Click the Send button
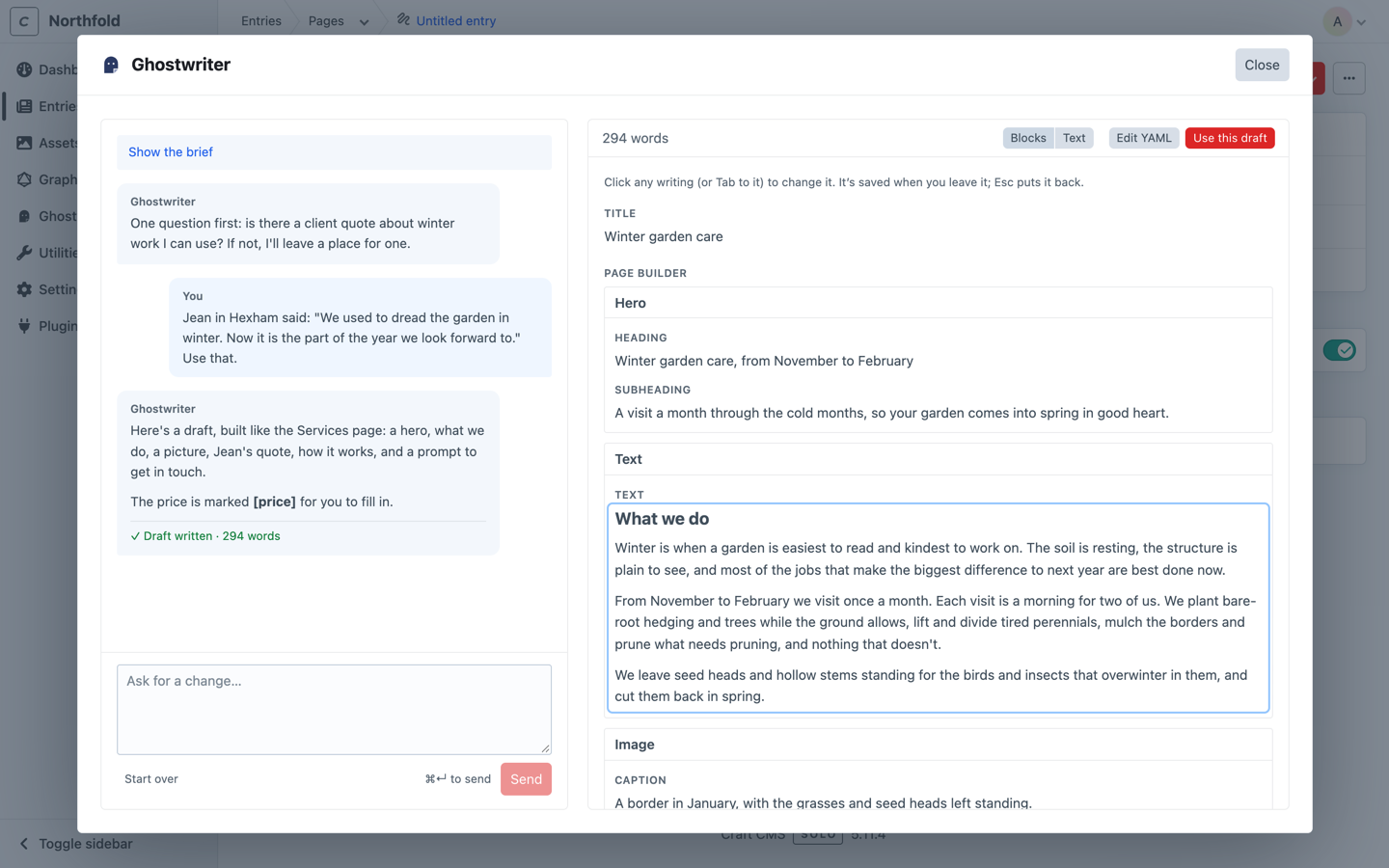 (526, 779)
